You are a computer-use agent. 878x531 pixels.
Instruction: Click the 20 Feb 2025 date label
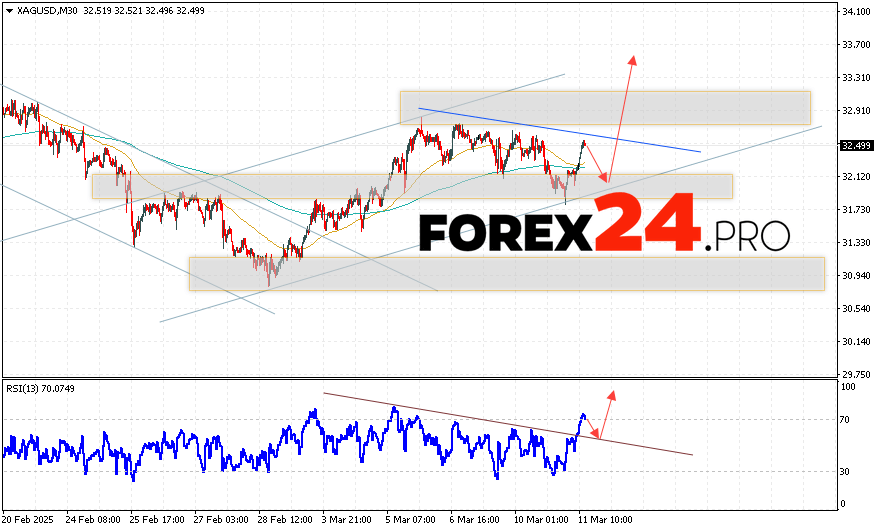[26, 520]
